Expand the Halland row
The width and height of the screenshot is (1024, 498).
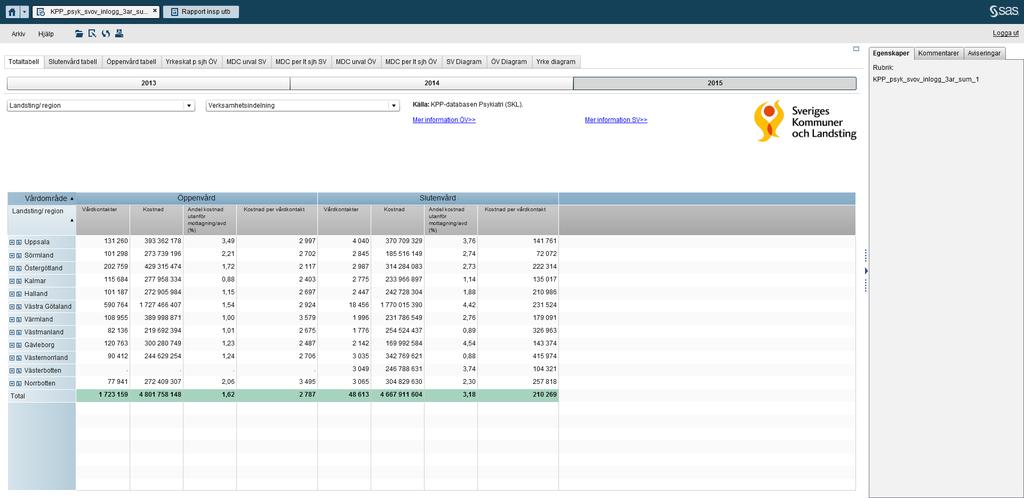coord(12,294)
